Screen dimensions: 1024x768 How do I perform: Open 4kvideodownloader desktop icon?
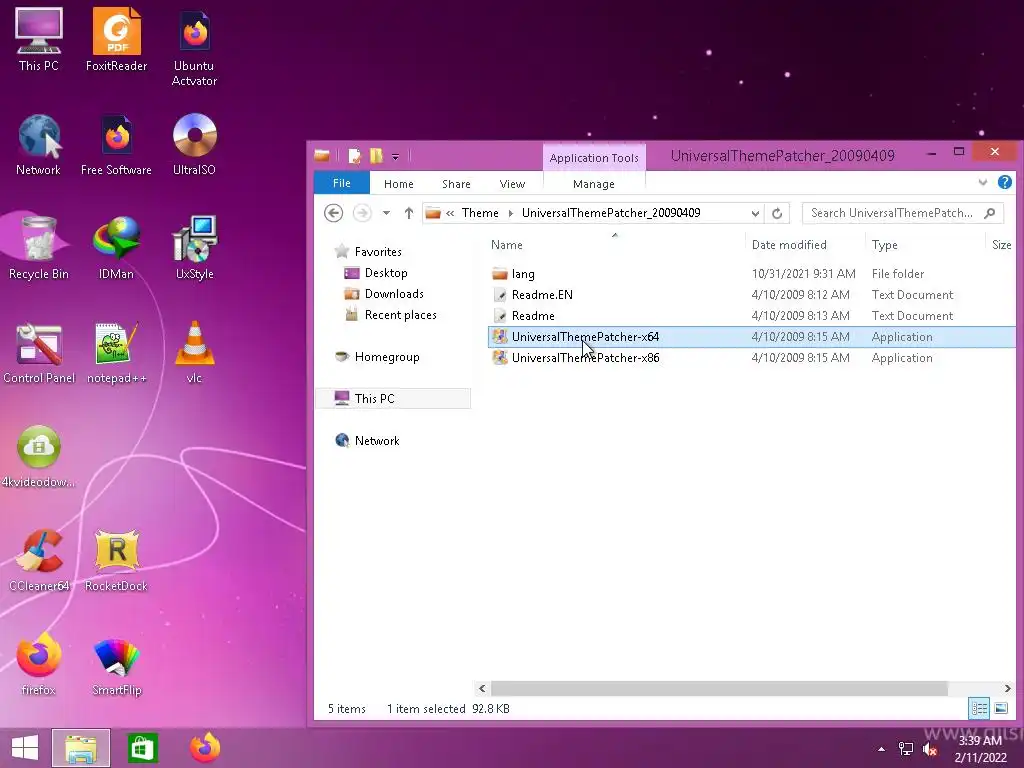pyautogui.click(x=39, y=456)
